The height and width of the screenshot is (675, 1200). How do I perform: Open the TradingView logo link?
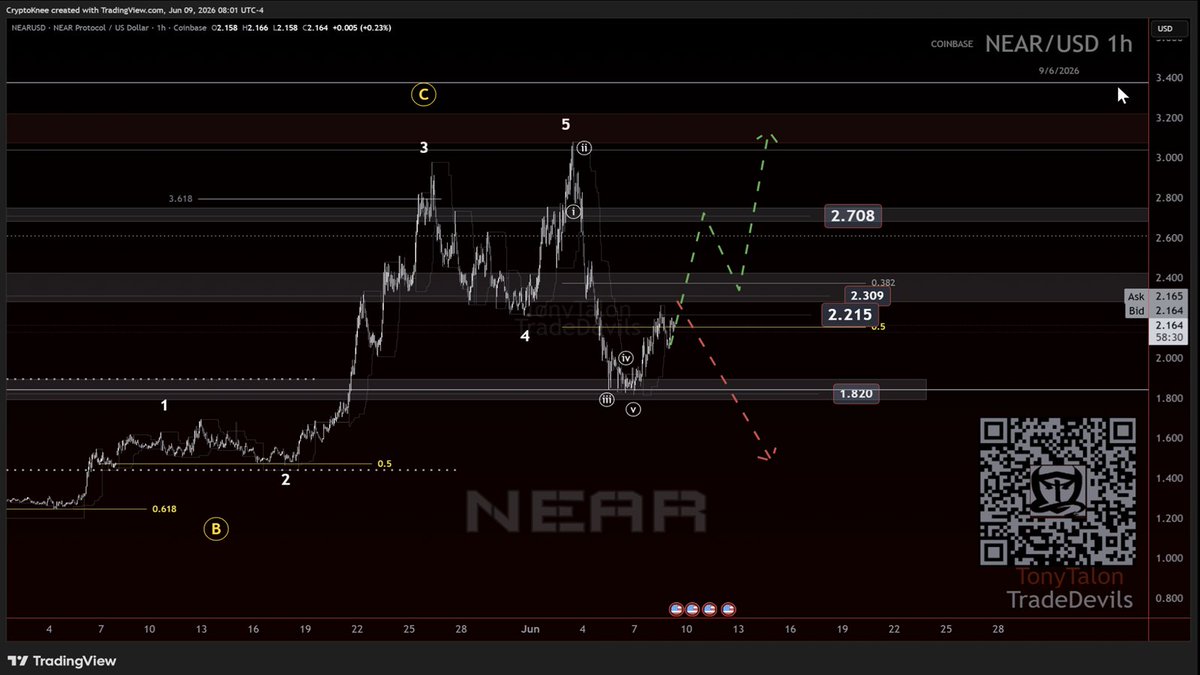[62, 661]
